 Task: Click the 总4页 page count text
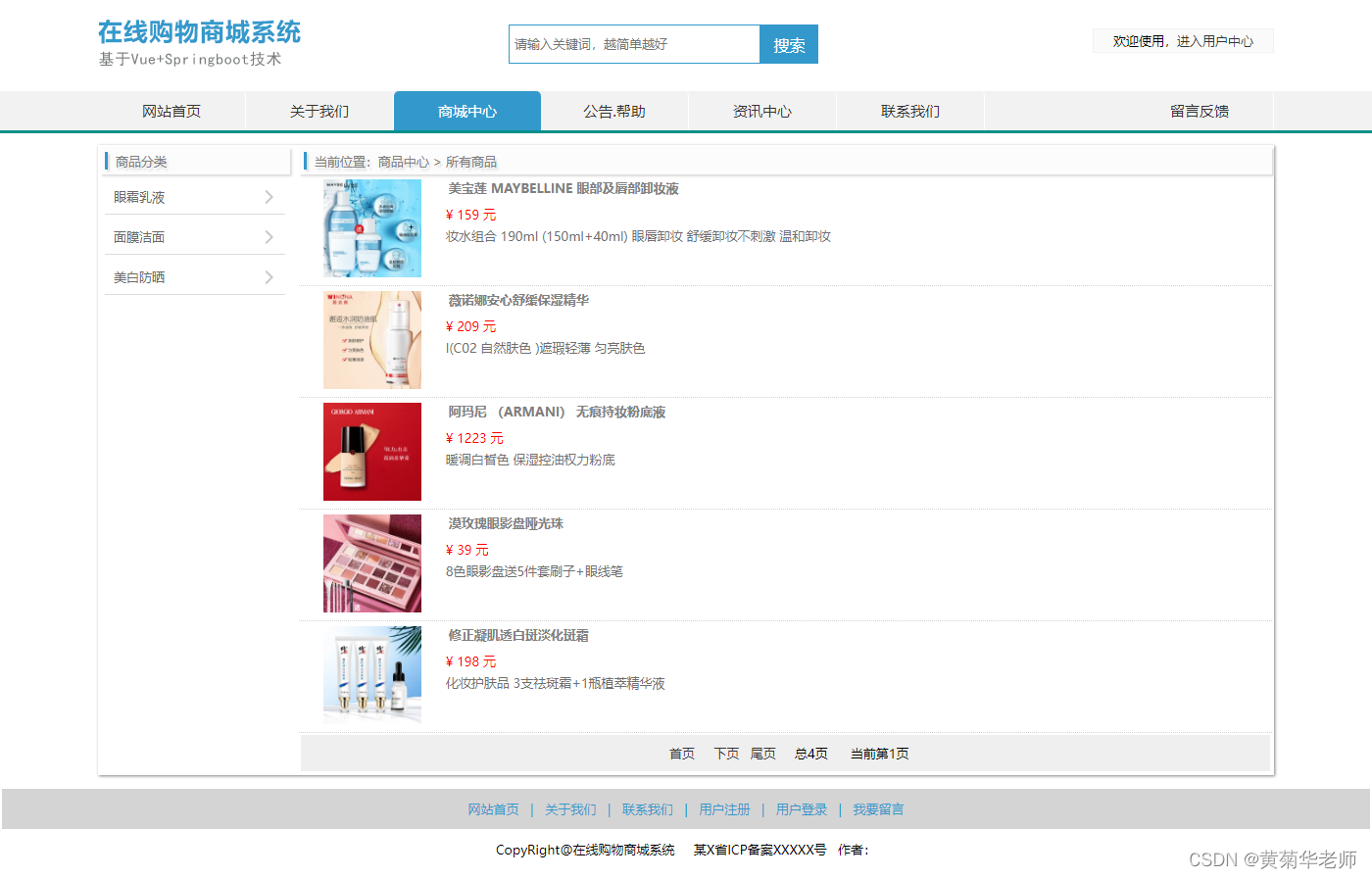(x=811, y=754)
